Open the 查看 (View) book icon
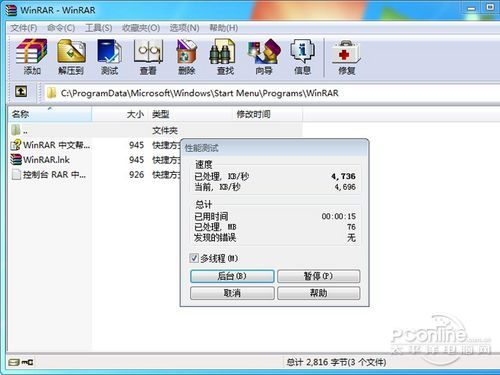Image resolution: width=500 pixels, height=375 pixels. (148, 57)
